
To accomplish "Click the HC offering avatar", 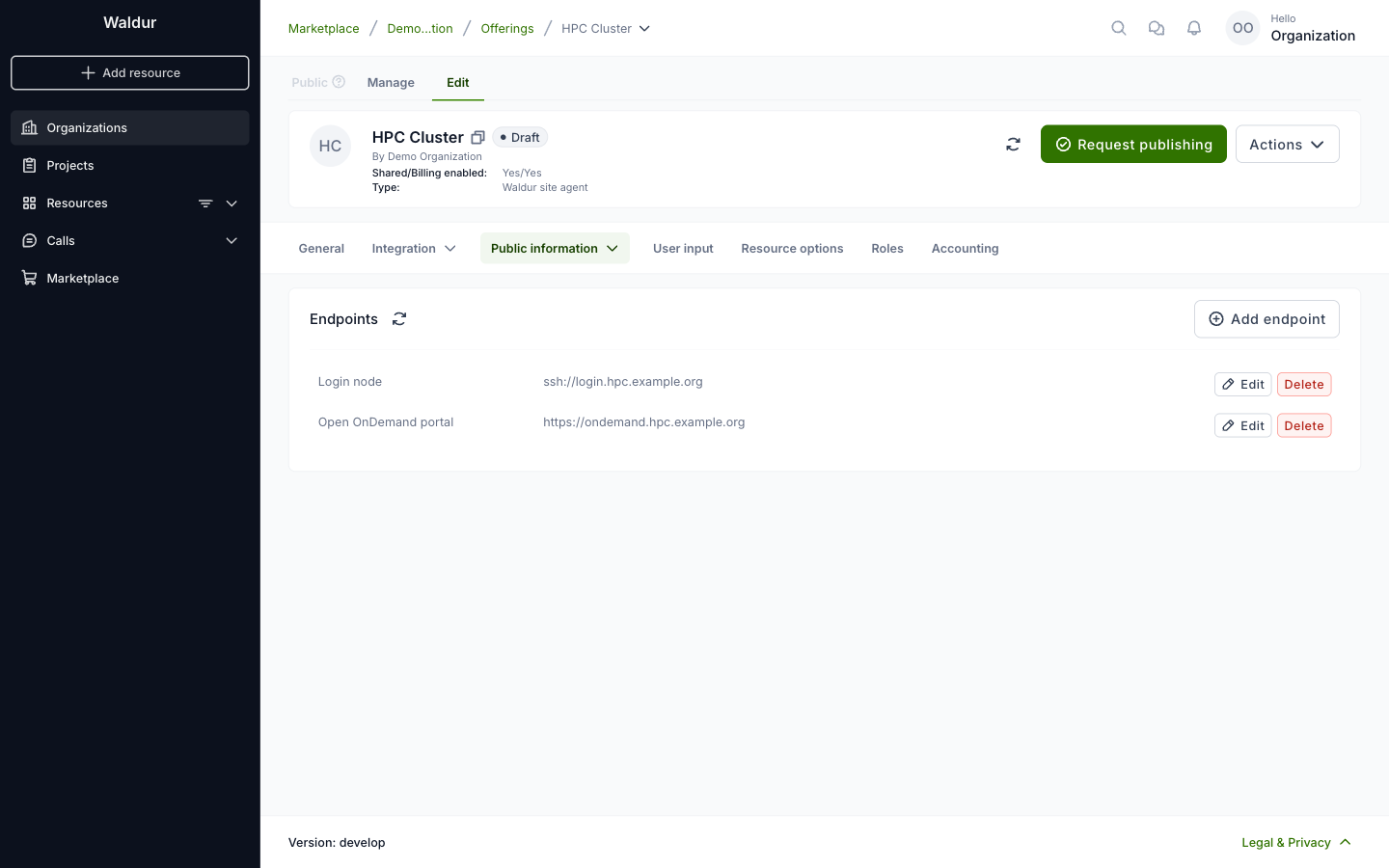I will pos(330,146).
